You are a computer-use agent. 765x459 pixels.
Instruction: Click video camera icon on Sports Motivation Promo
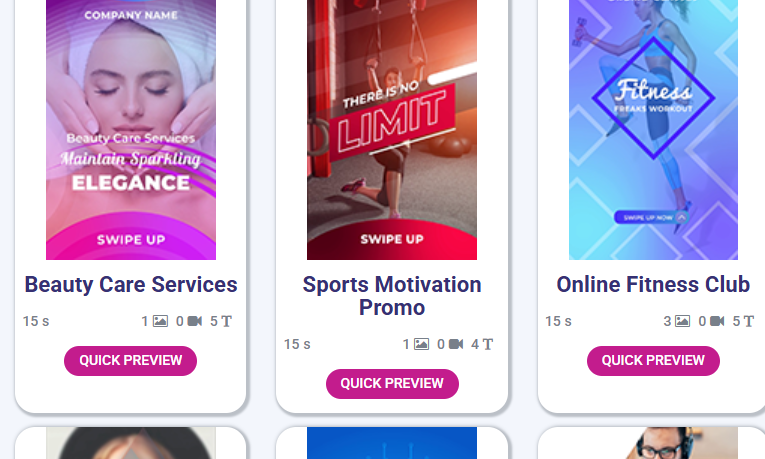[456, 344]
